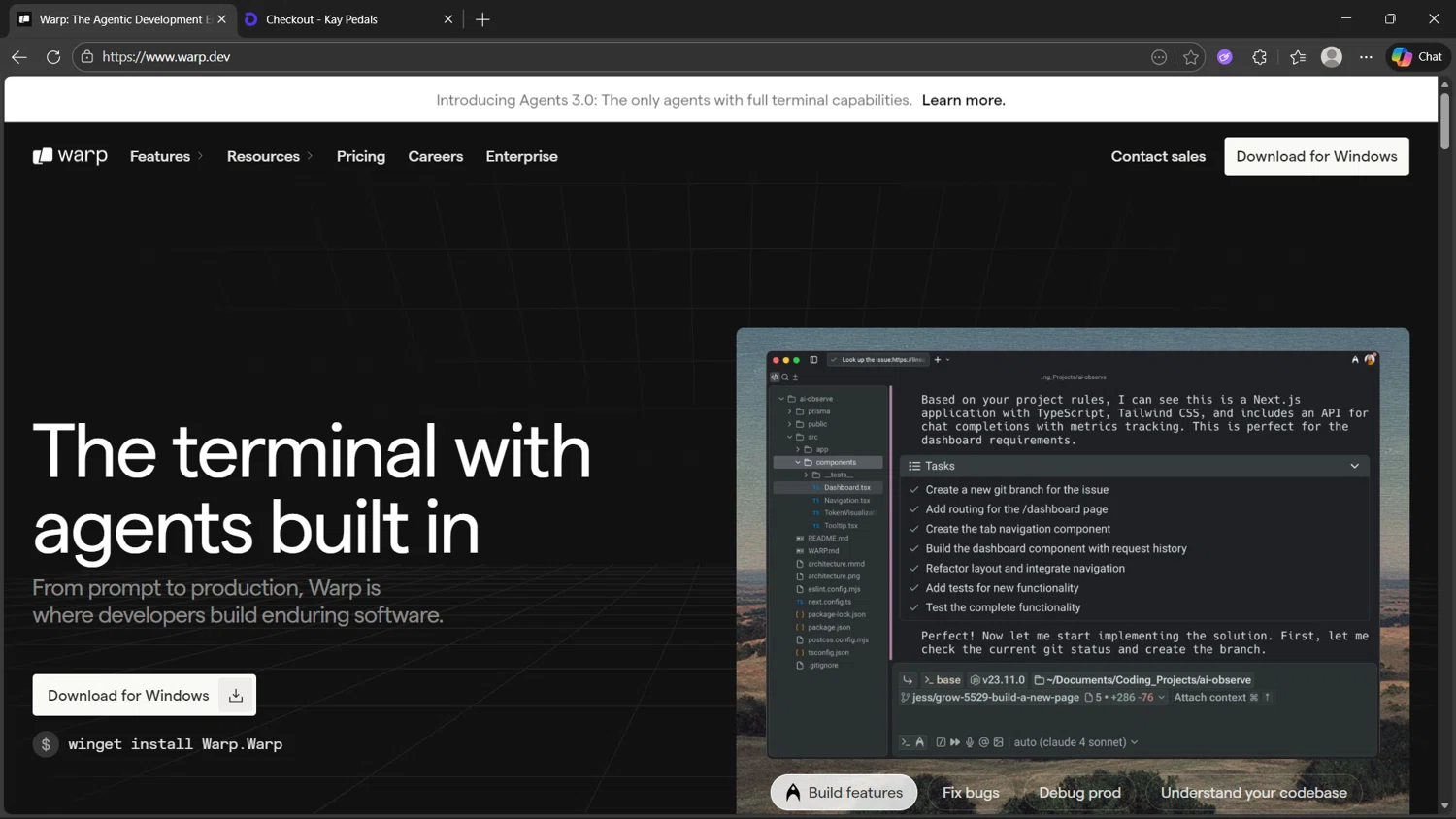
Task: Add a new Warp terminal tab
Action: pos(938,360)
